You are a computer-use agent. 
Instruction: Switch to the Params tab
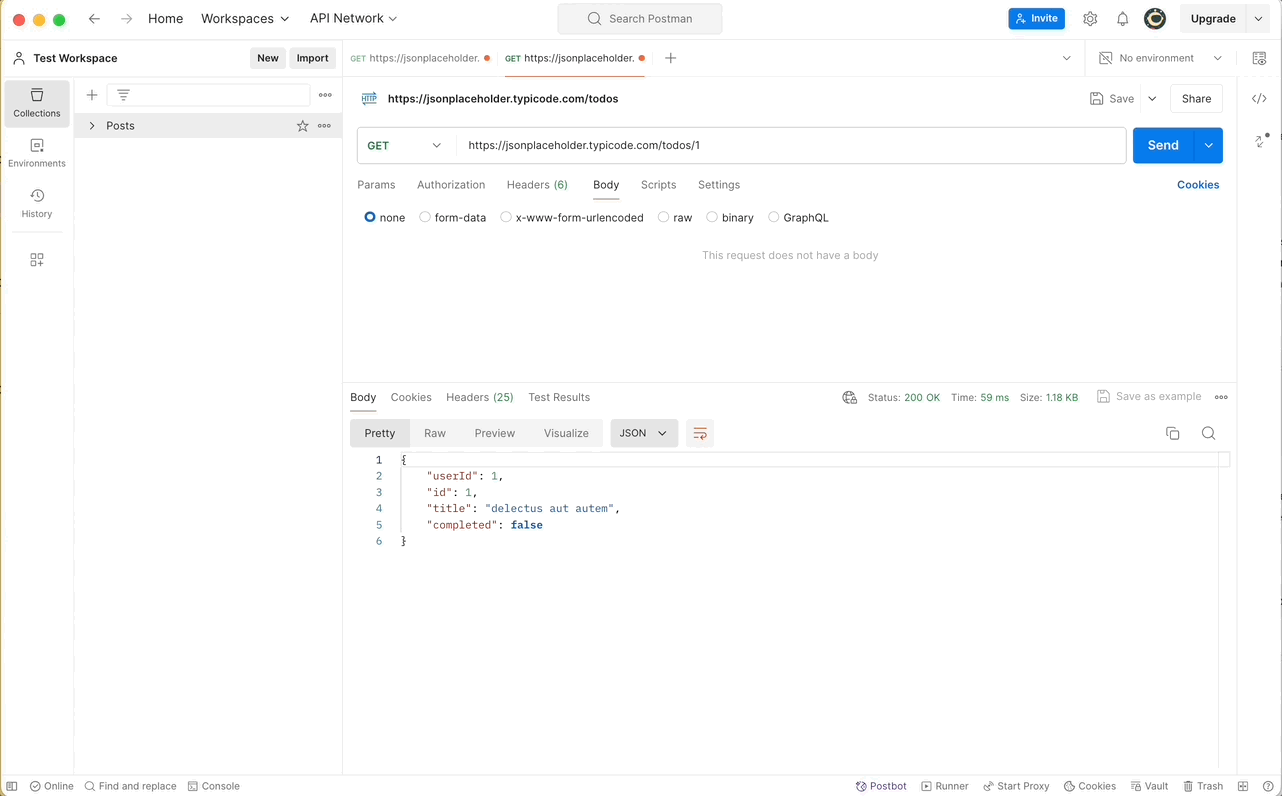tap(376, 185)
